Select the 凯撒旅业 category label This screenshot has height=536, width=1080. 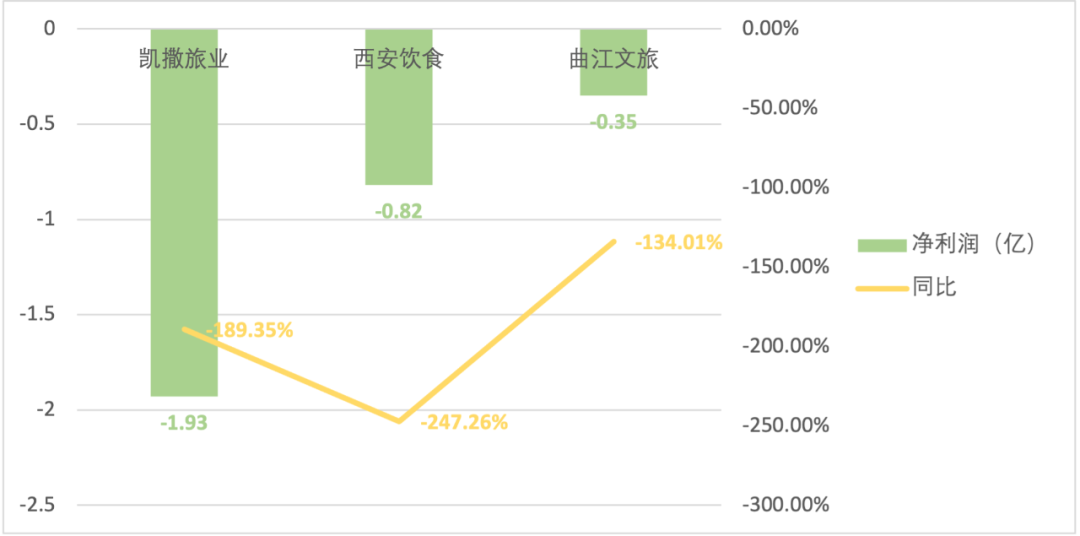184,59
